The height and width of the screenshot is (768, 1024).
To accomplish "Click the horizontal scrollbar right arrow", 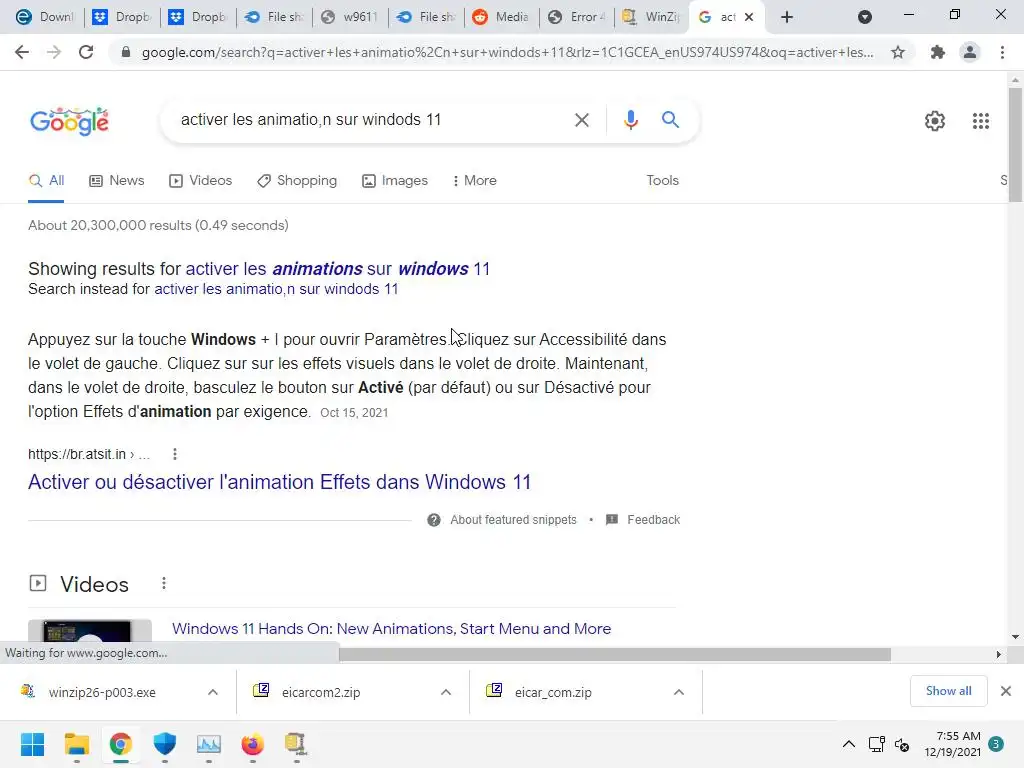I will 998,654.
